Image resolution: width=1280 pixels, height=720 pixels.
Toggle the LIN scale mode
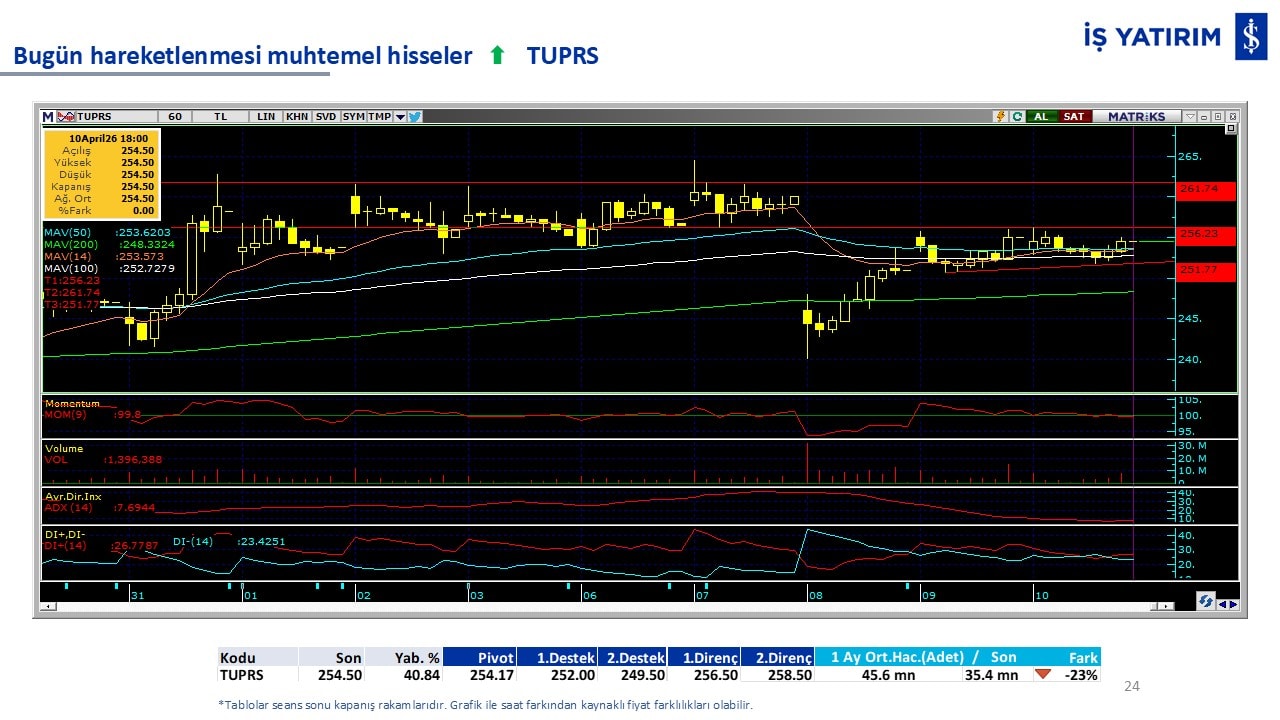tap(266, 116)
